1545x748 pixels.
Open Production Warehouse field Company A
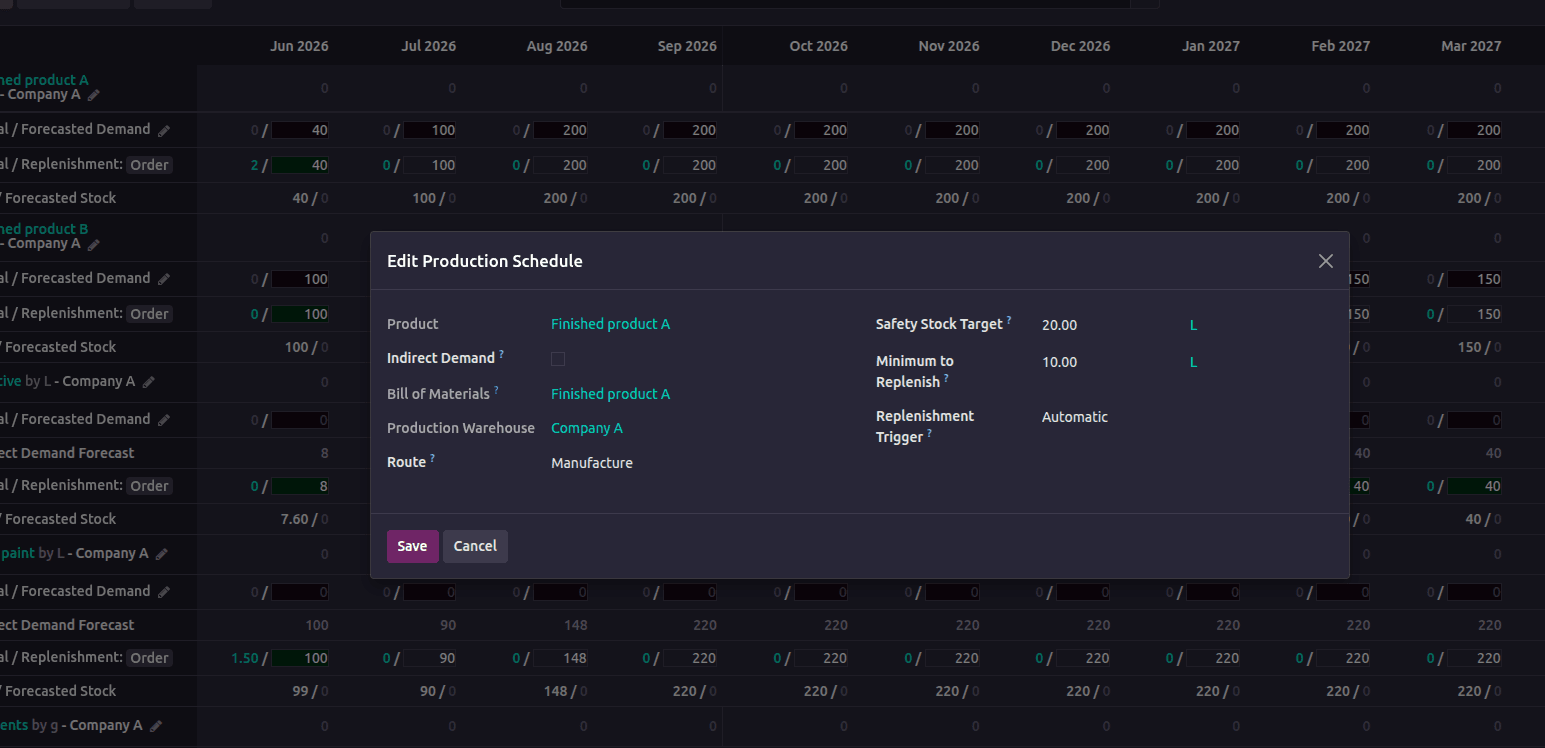click(587, 428)
